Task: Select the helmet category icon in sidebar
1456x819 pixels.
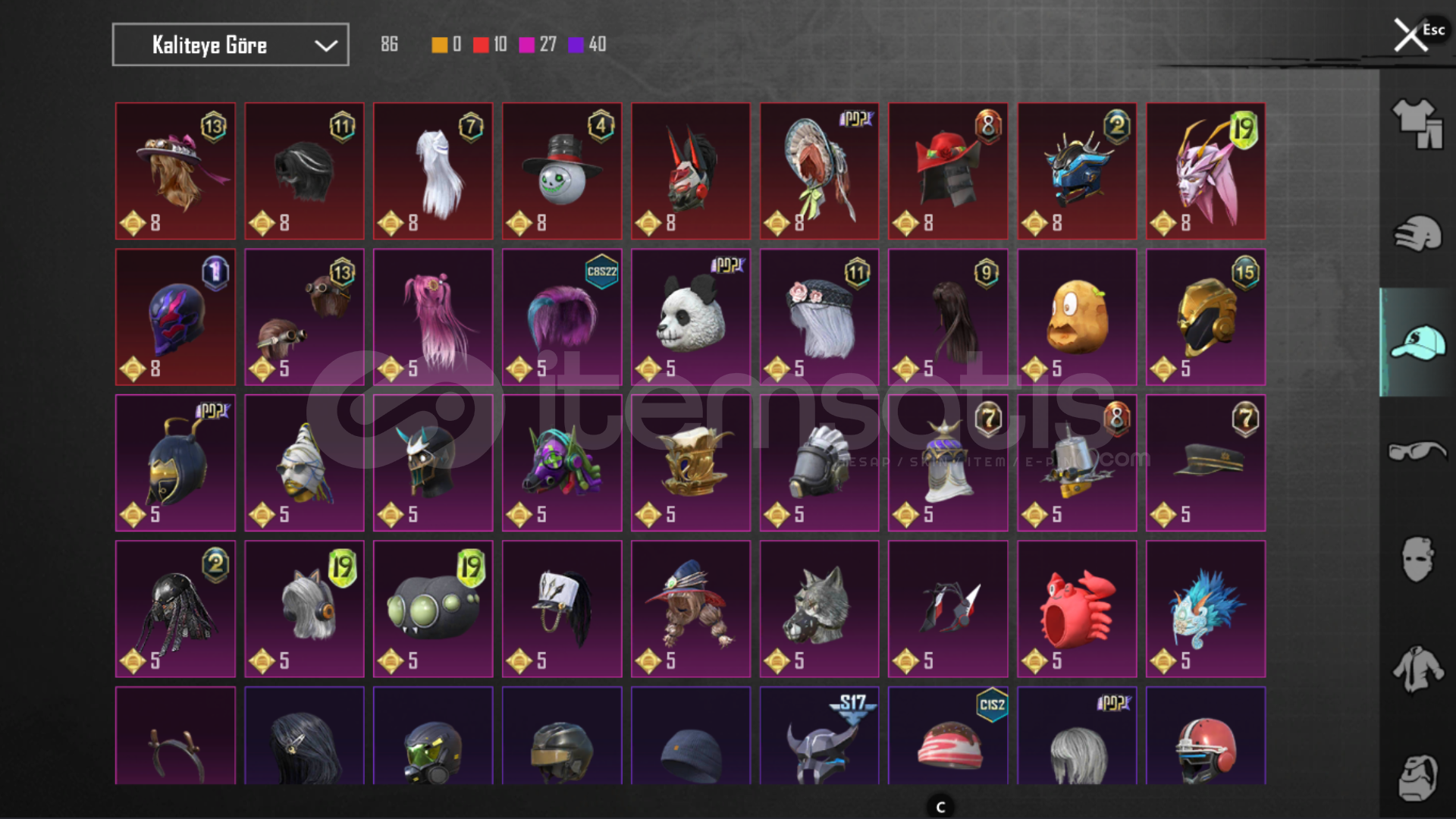Action: [1417, 233]
